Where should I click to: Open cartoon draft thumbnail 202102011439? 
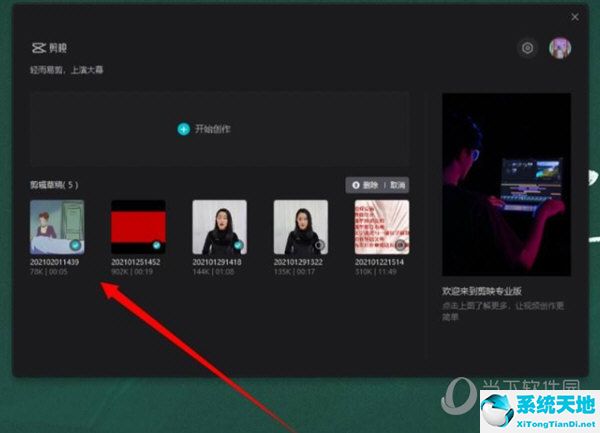tap(56, 226)
